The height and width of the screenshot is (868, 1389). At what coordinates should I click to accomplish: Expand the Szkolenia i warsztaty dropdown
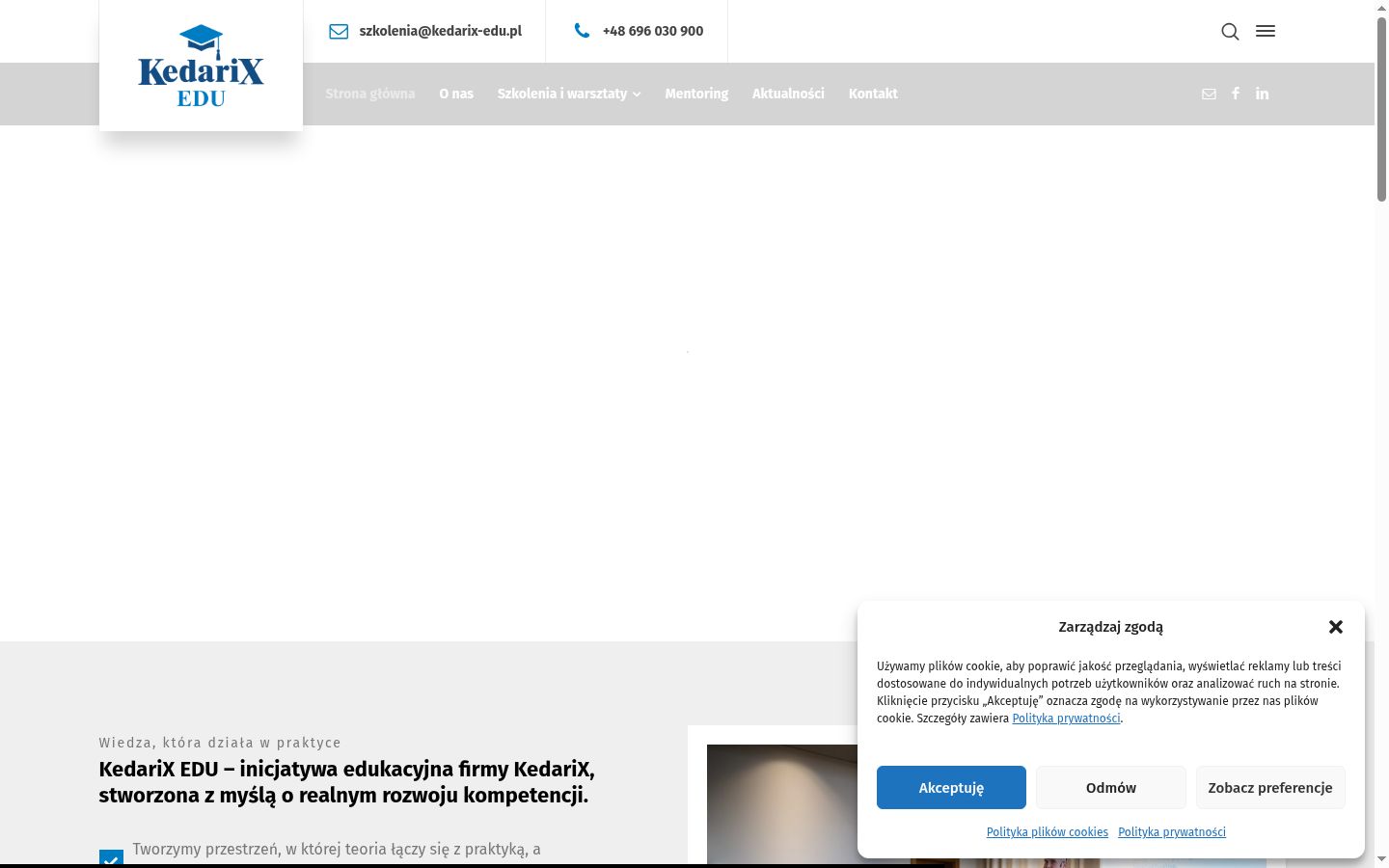coord(569,94)
